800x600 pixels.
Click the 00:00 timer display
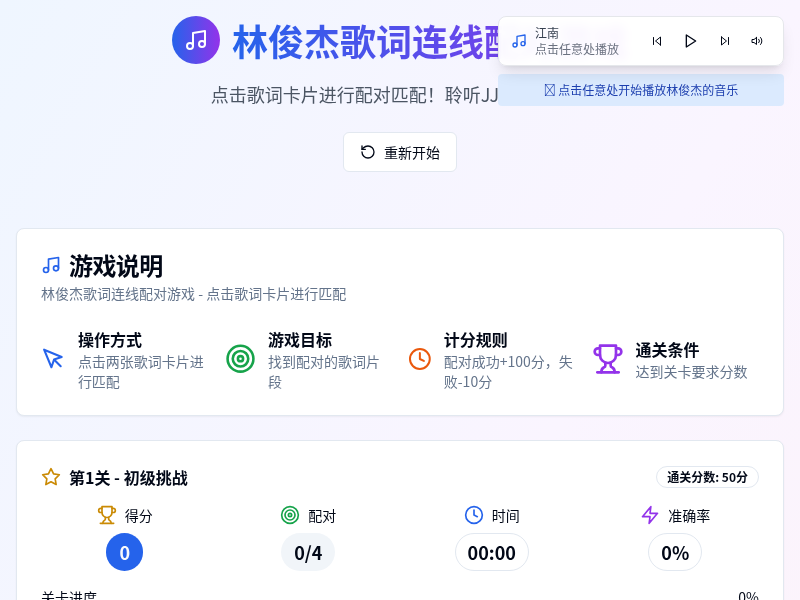[x=492, y=553]
